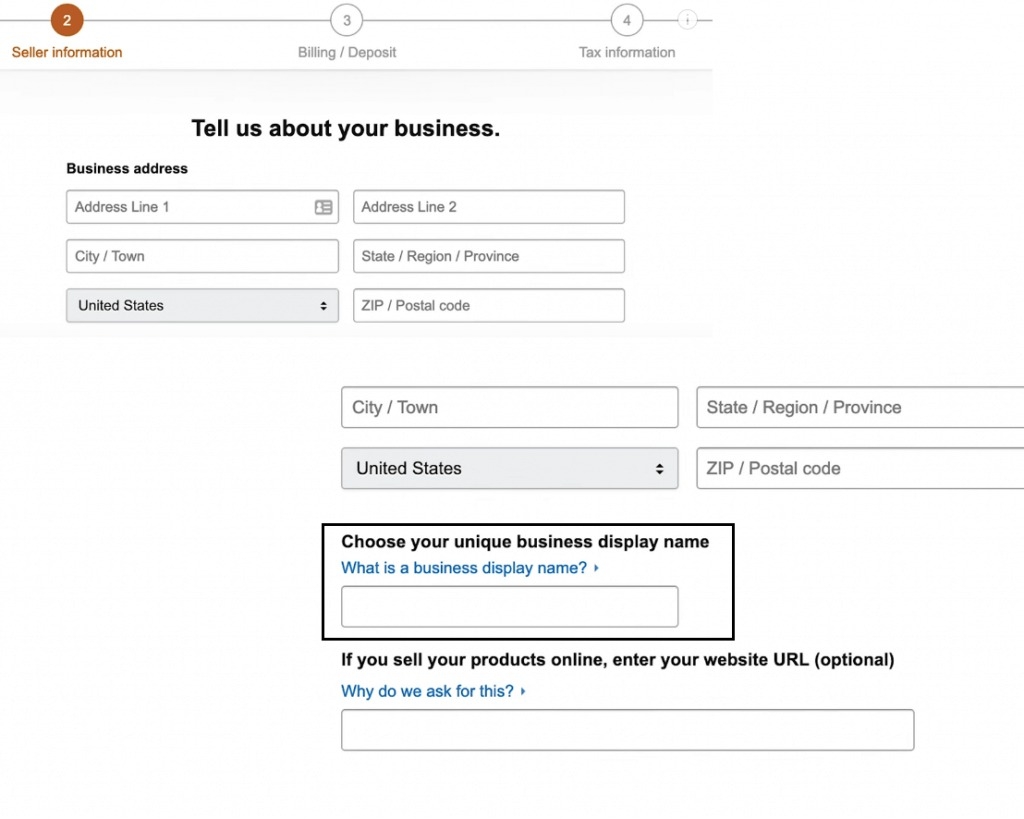Click the upper City / Town input box
This screenshot has width=1024, height=819.
pyautogui.click(x=201, y=256)
